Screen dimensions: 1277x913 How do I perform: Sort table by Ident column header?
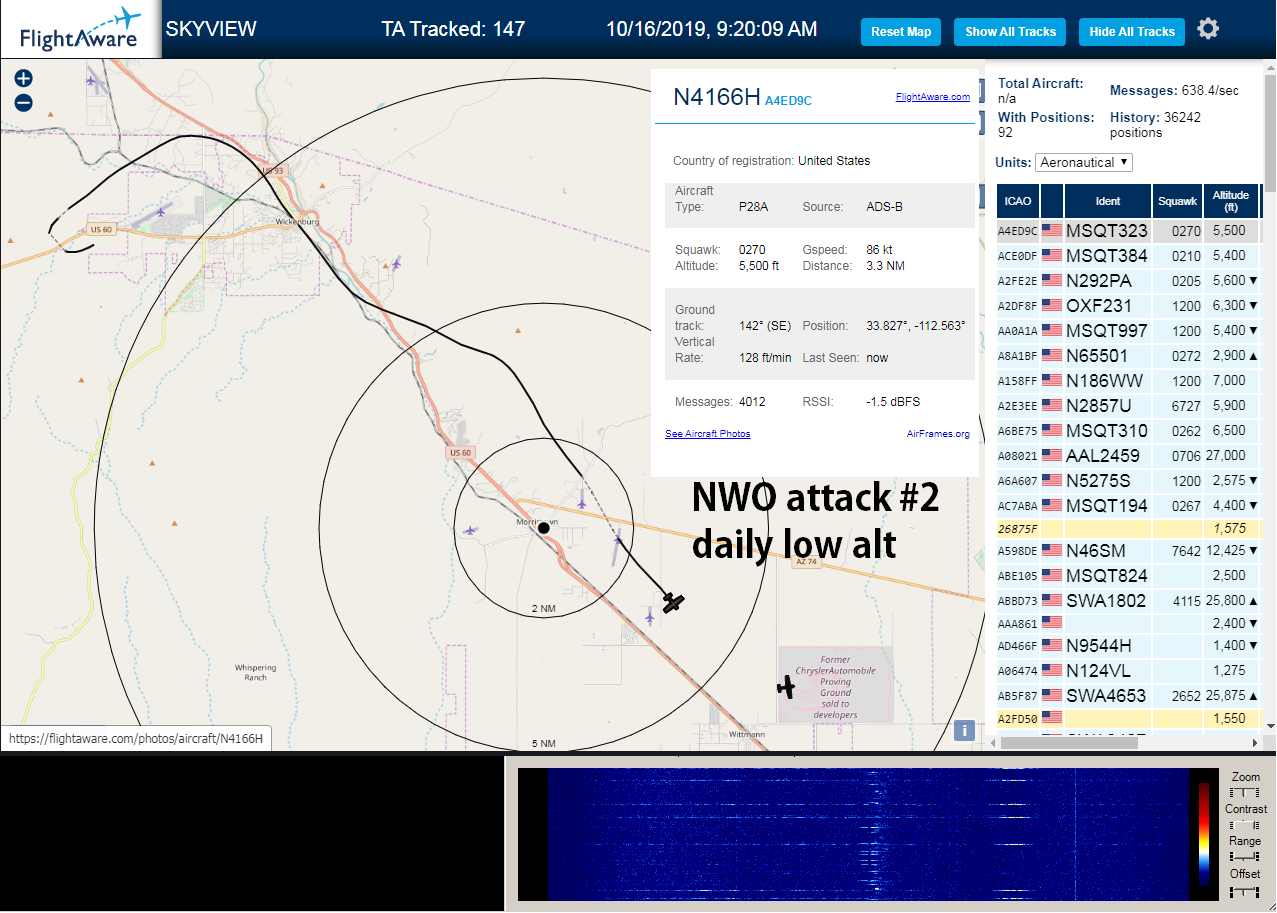pos(1108,201)
